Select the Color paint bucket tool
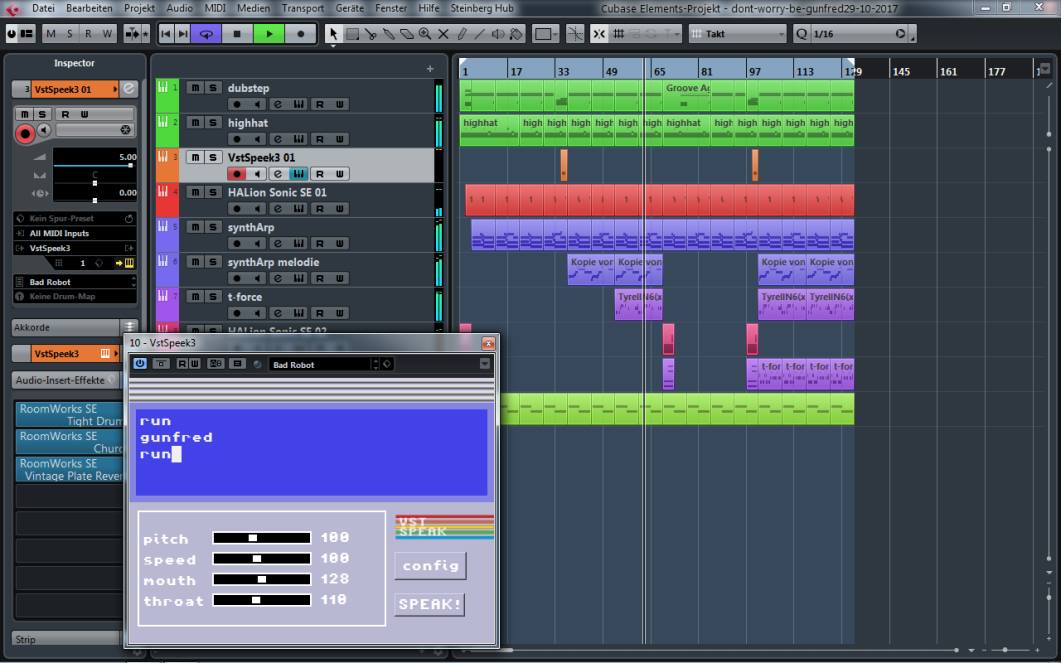 pyautogui.click(x=516, y=34)
